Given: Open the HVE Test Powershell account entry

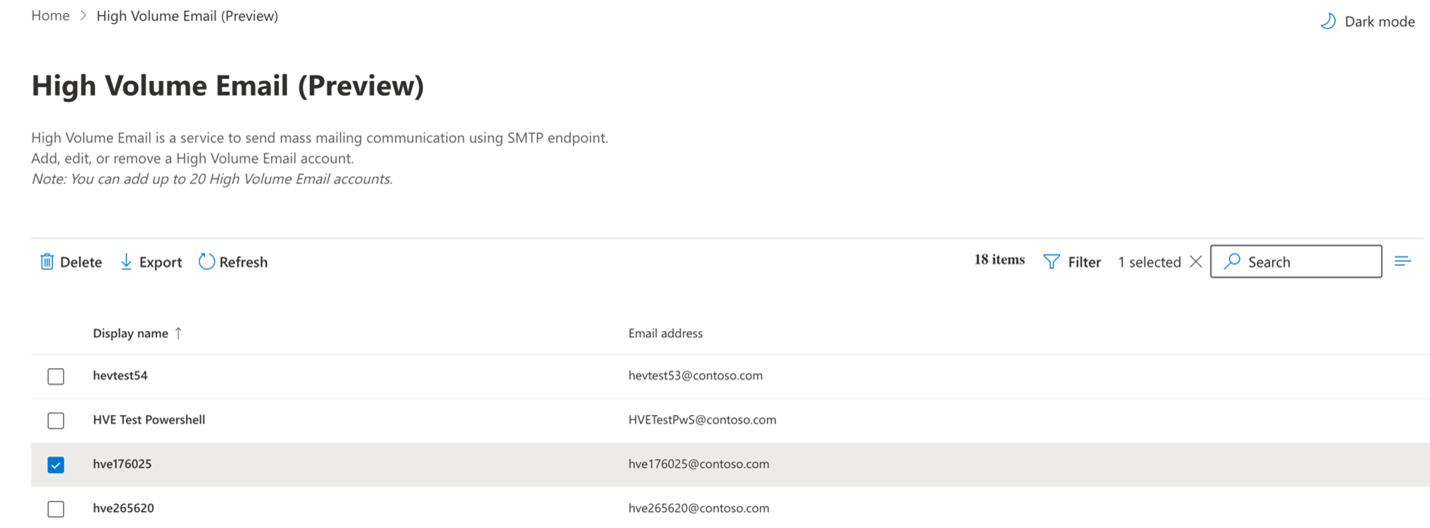Looking at the screenshot, I should [149, 420].
